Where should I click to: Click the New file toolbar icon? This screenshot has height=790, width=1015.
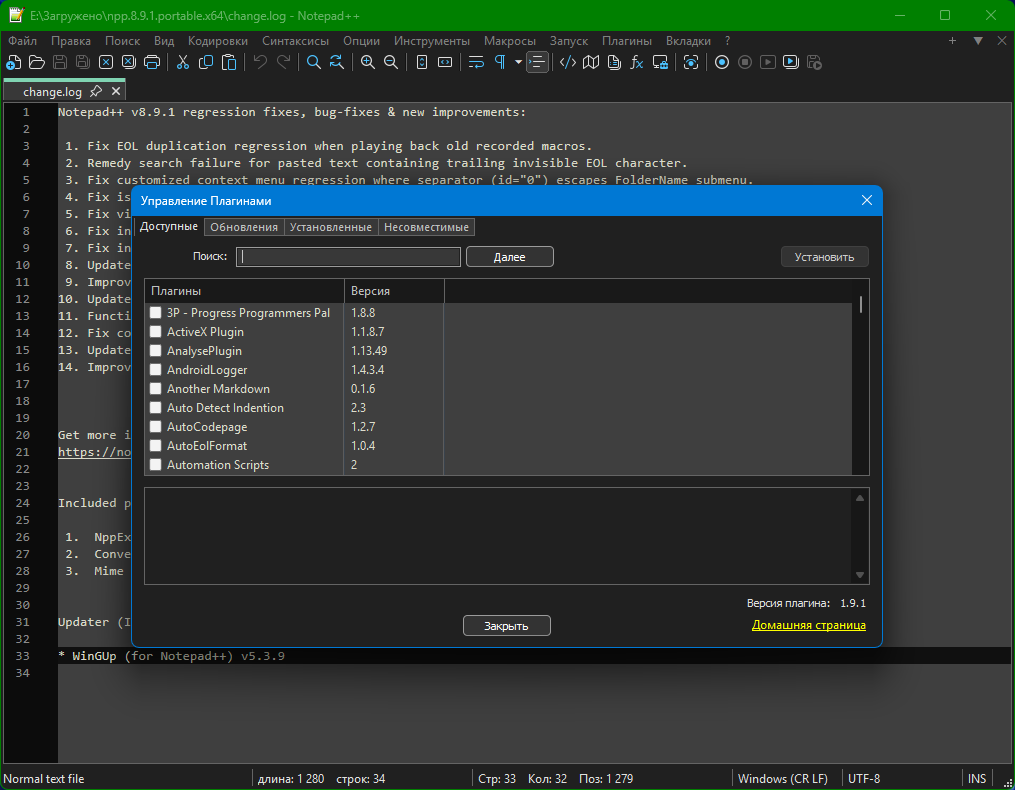pyautogui.click(x=13, y=62)
